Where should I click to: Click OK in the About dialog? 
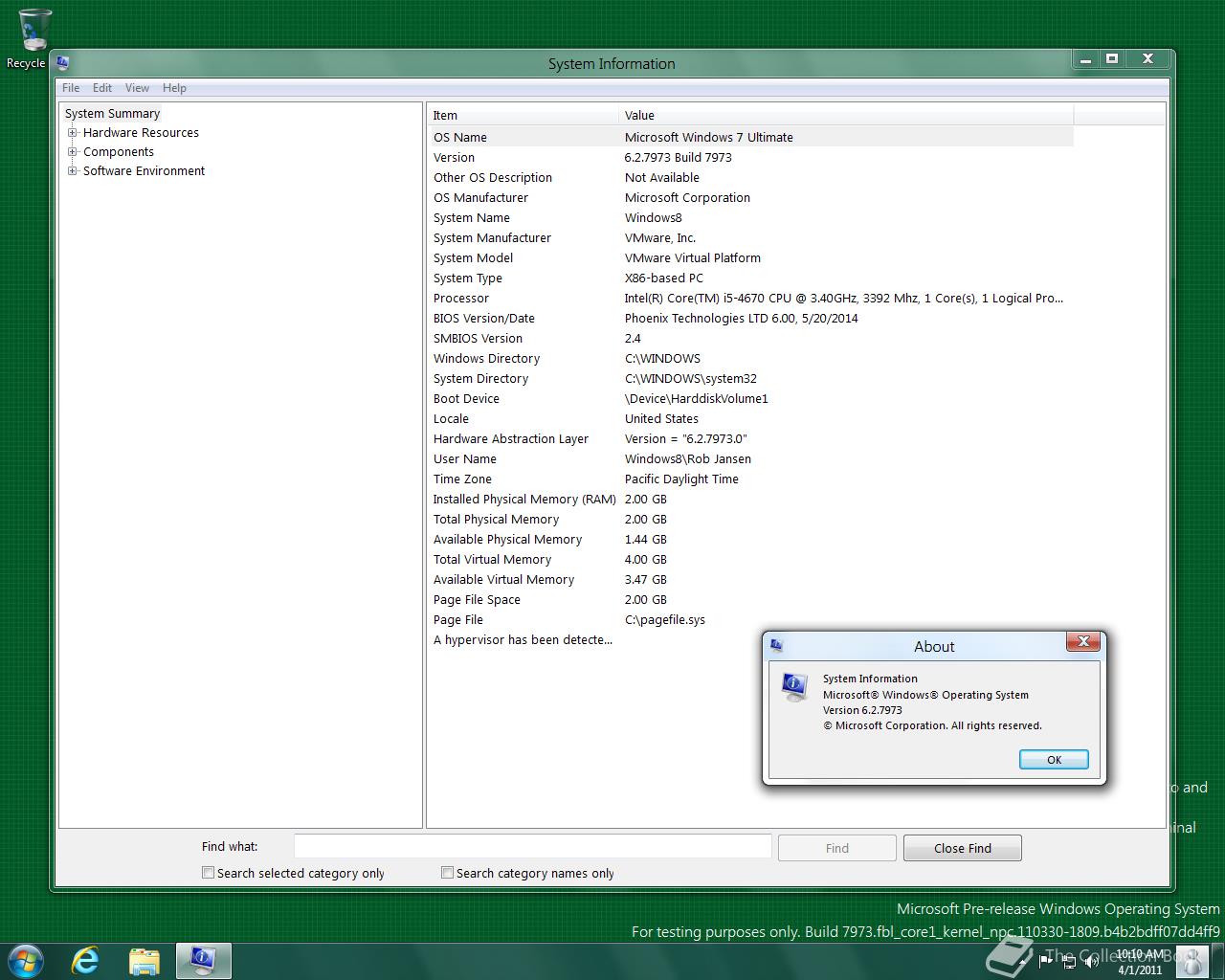(x=1054, y=759)
